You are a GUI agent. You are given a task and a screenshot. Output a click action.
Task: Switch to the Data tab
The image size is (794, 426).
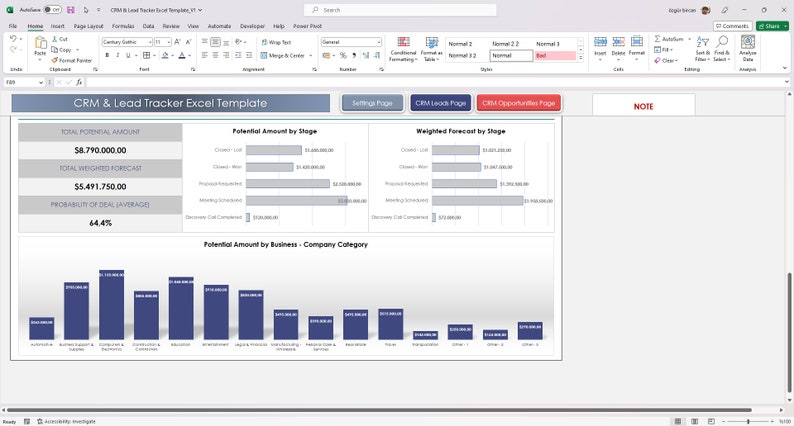point(148,26)
